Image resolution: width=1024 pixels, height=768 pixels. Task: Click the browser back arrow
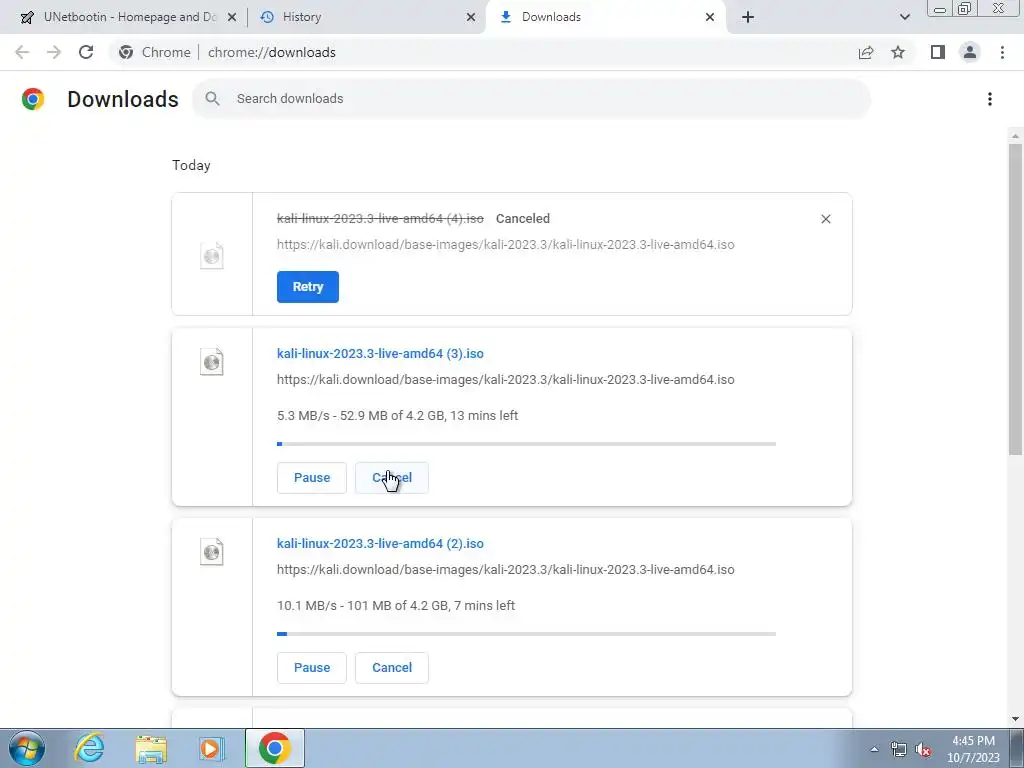point(22,52)
